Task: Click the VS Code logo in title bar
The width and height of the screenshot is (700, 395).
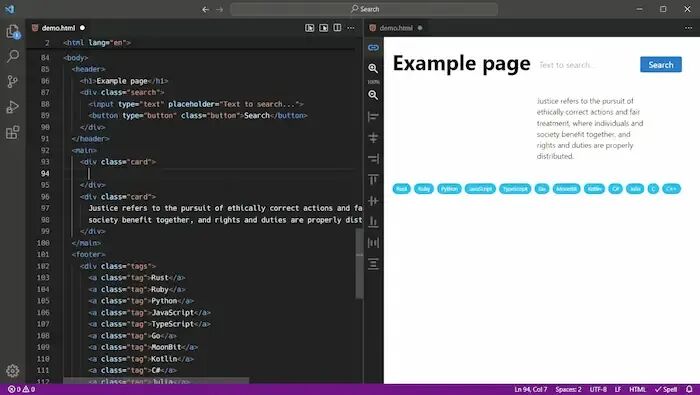Action: tap(9, 9)
